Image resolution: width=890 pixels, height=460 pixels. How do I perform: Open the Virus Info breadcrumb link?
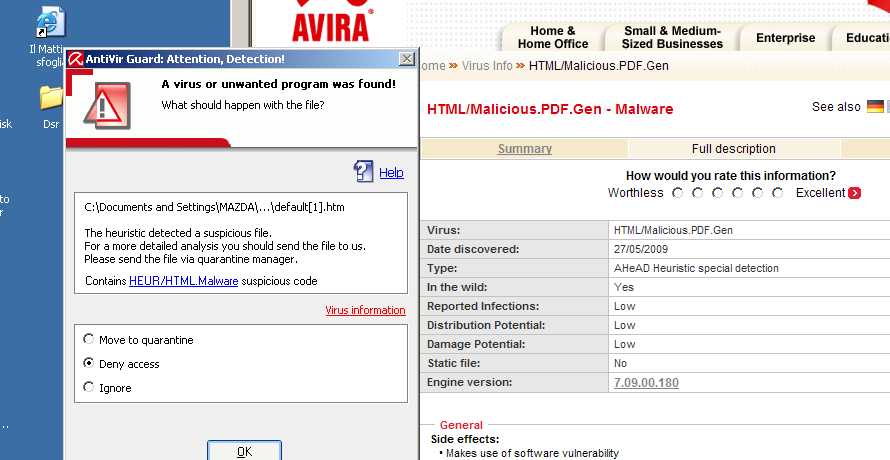click(x=487, y=66)
